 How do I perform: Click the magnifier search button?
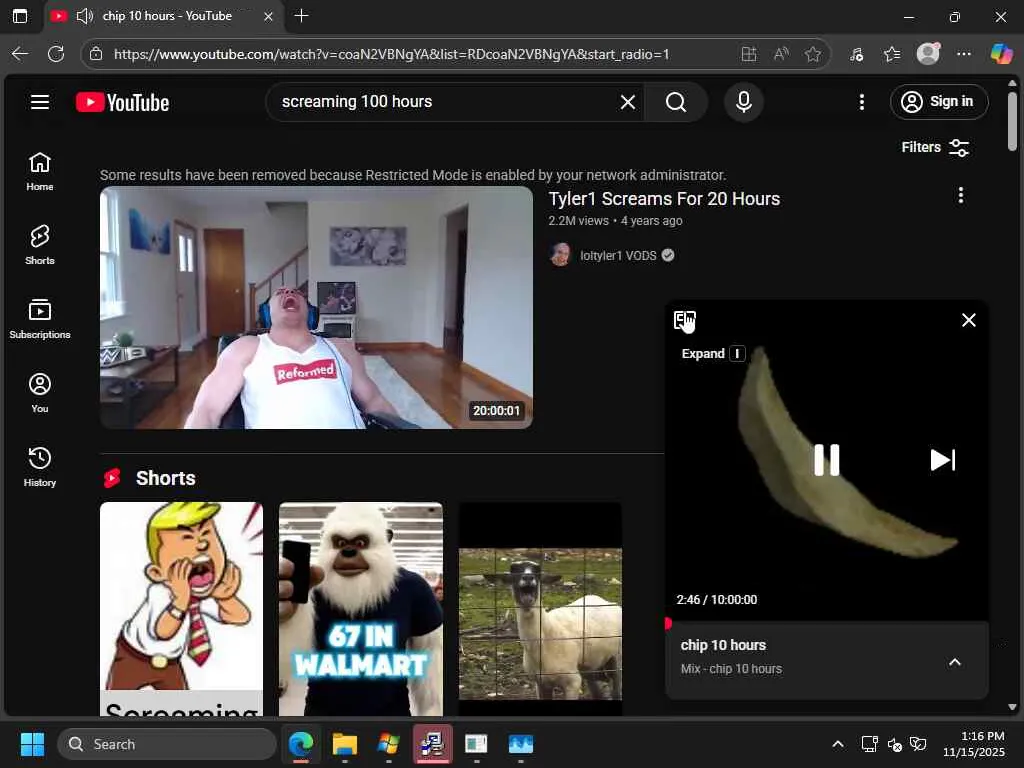coord(676,102)
